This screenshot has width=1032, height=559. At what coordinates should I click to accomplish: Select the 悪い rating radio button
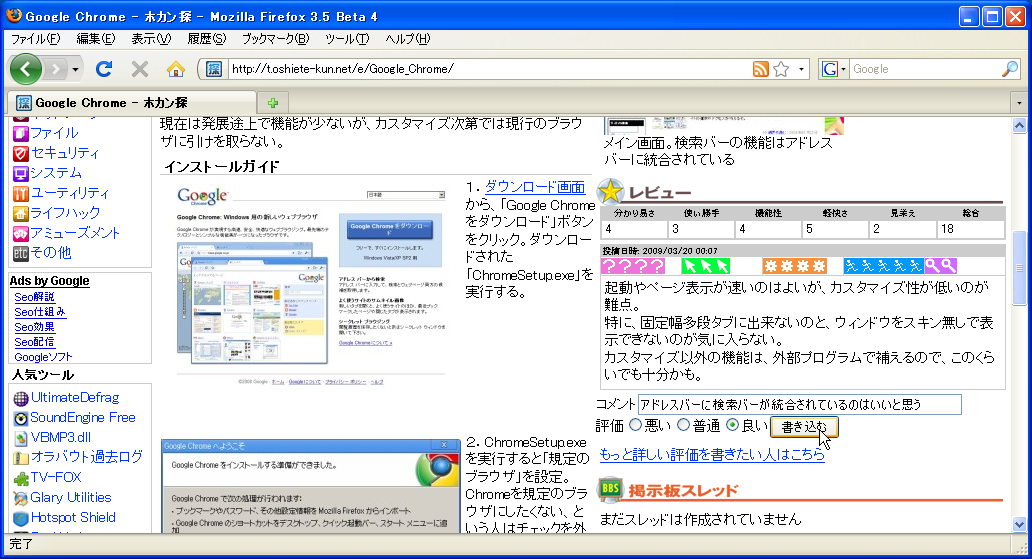[x=635, y=425]
